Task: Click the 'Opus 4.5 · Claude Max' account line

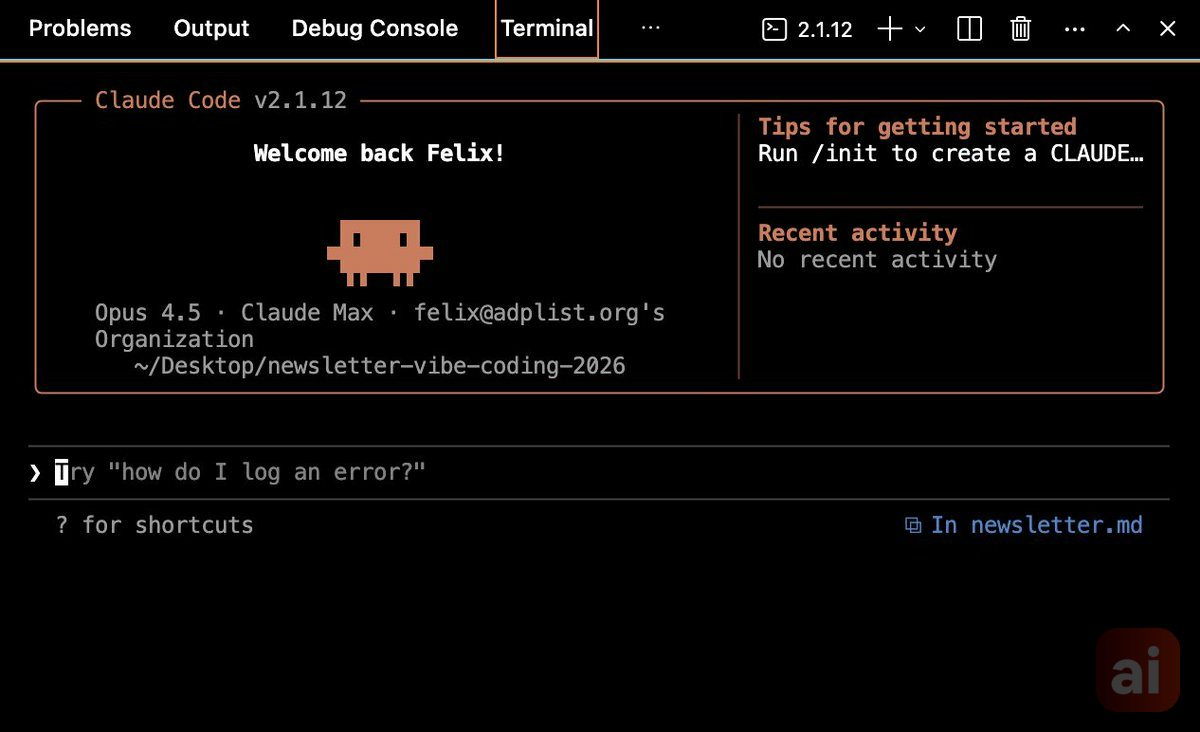Action: tap(380, 326)
